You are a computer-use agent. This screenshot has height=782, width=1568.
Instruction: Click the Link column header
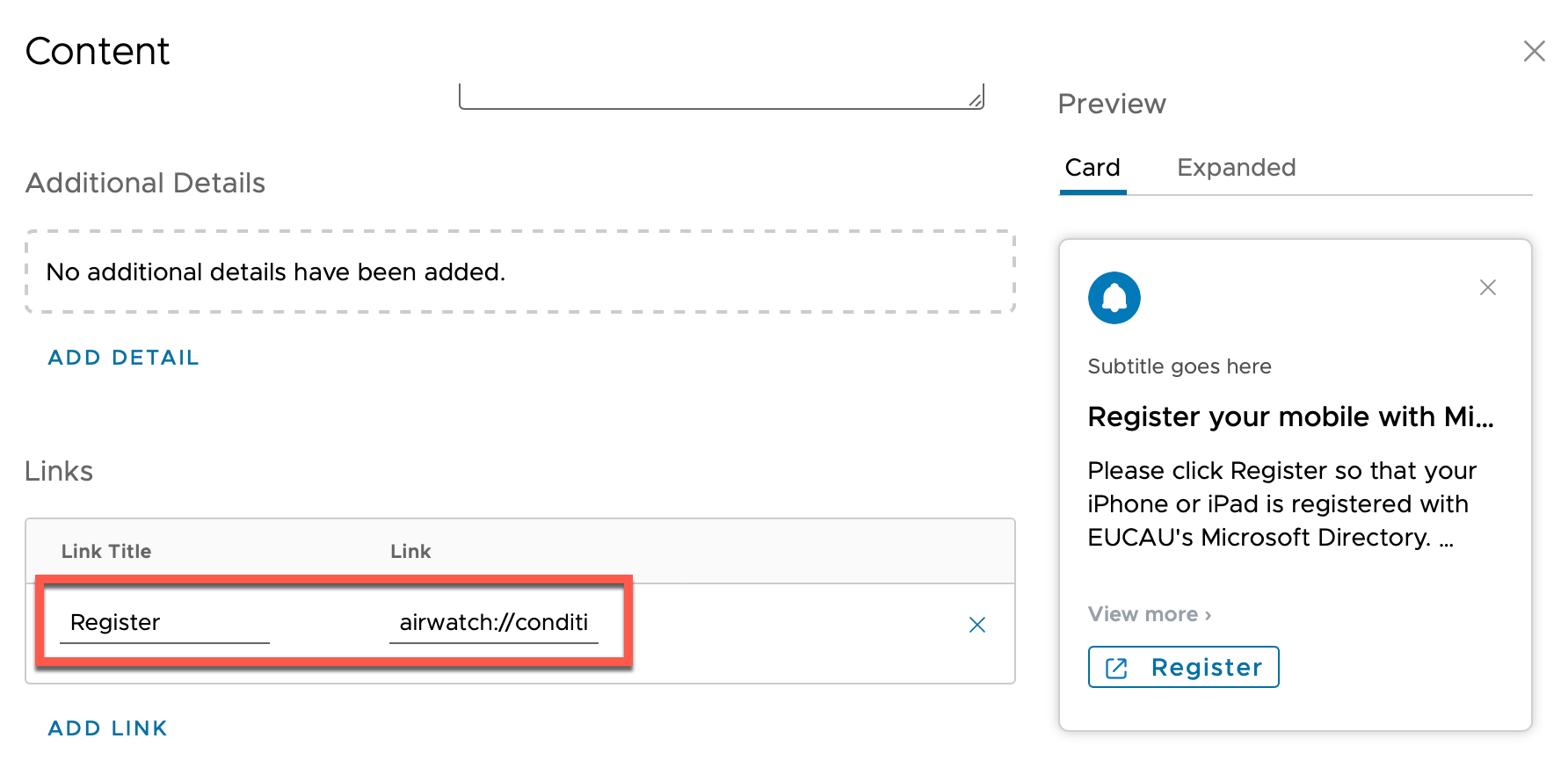(410, 552)
